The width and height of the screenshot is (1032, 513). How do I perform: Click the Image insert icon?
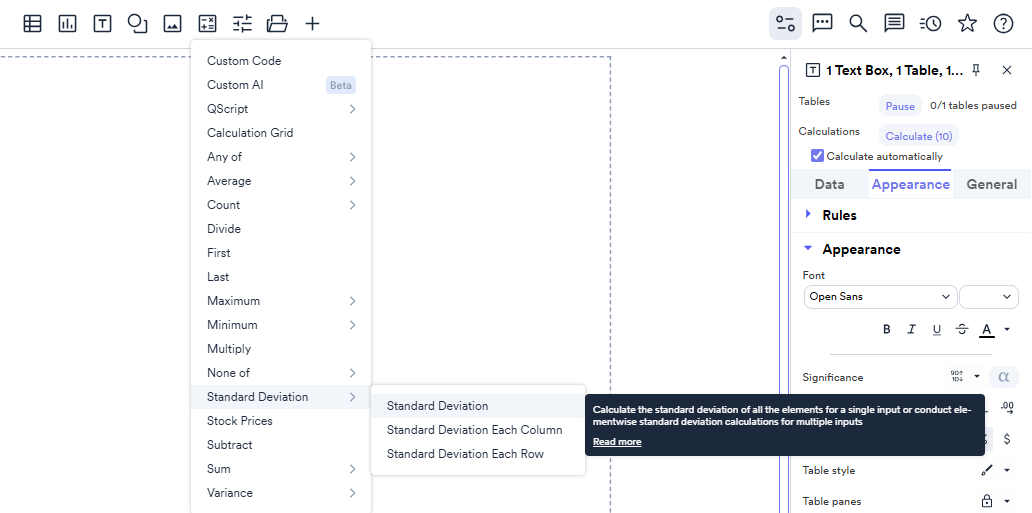[172, 24]
